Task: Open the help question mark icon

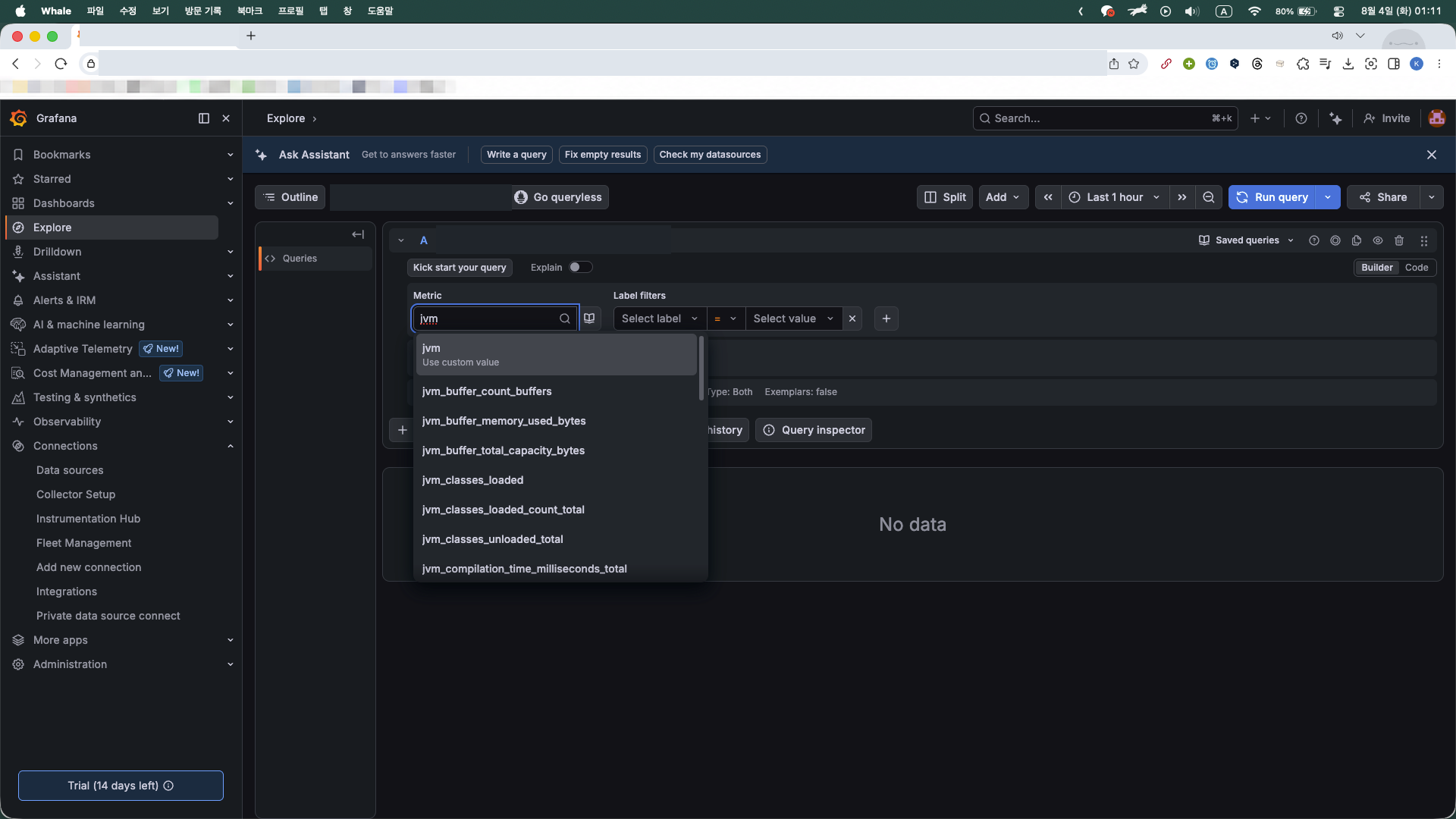Action: 1301,118
